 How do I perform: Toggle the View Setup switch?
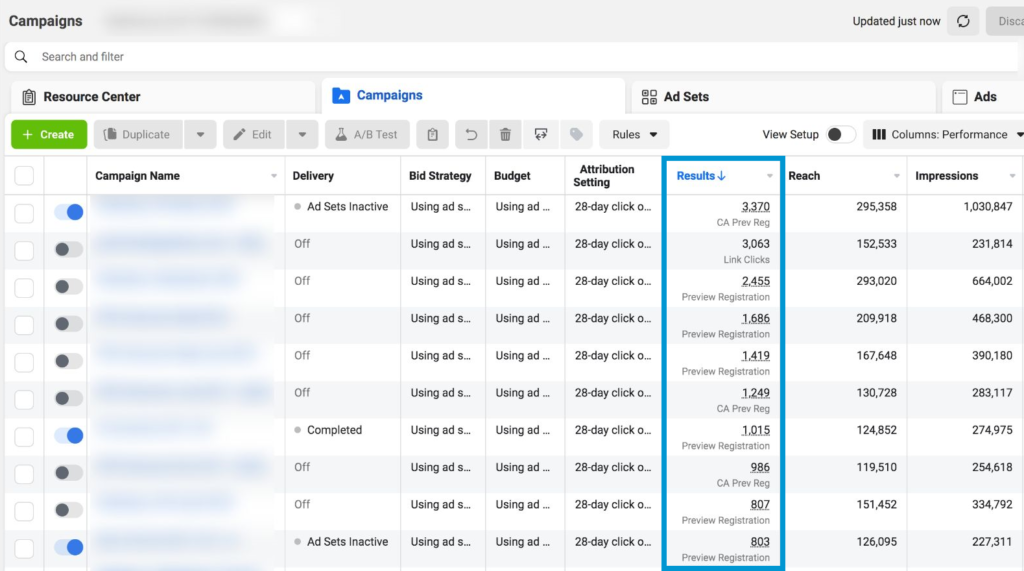(x=840, y=135)
